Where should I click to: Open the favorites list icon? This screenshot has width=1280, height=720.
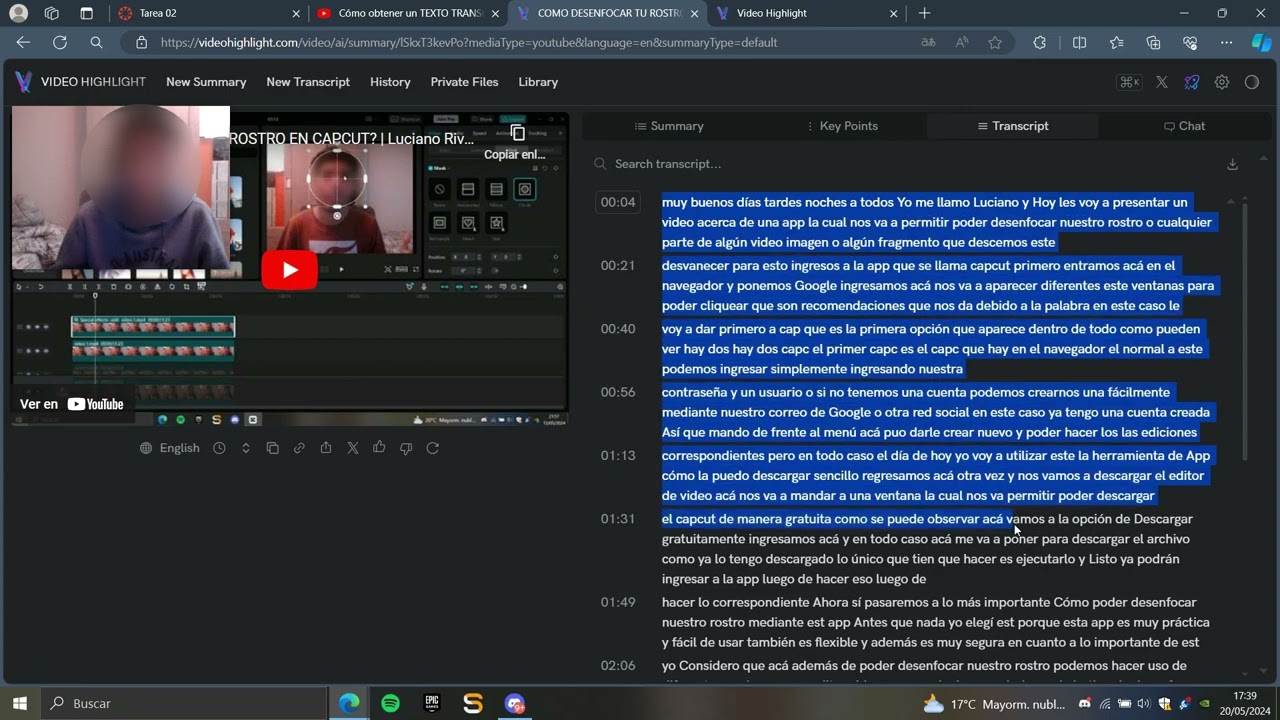click(x=1116, y=43)
